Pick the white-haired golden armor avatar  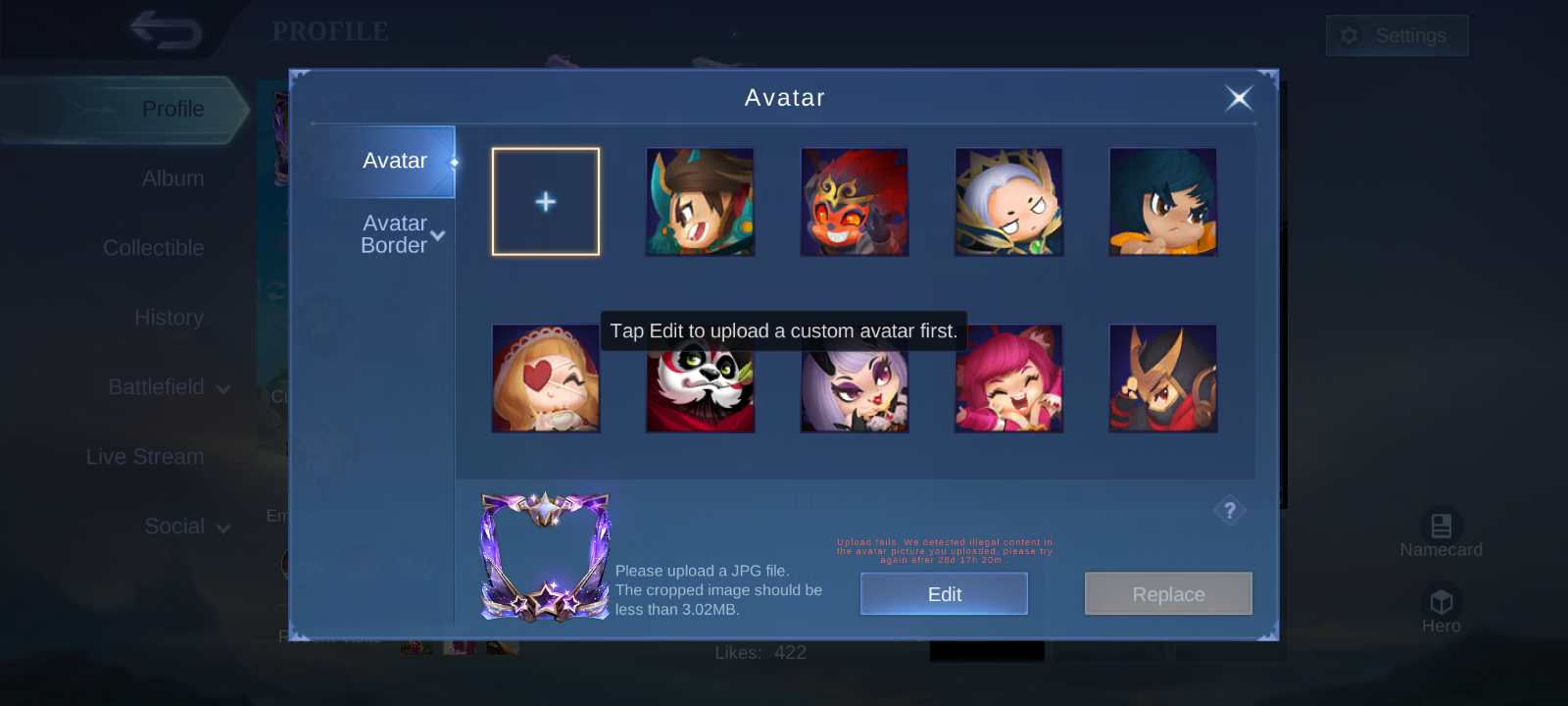(x=1008, y=202)
